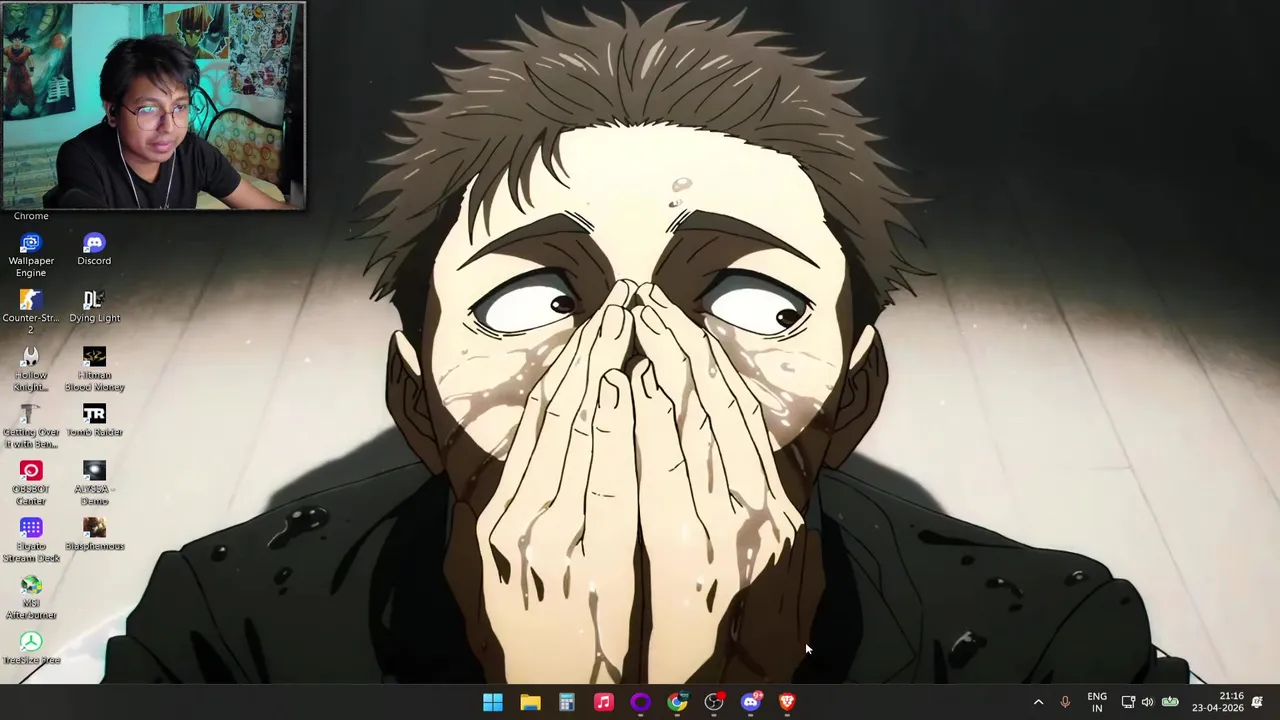The image size is (1280, 720).
Task: Select the Counter-Strike 2 desktop icon
Action: tap(31, 312)
